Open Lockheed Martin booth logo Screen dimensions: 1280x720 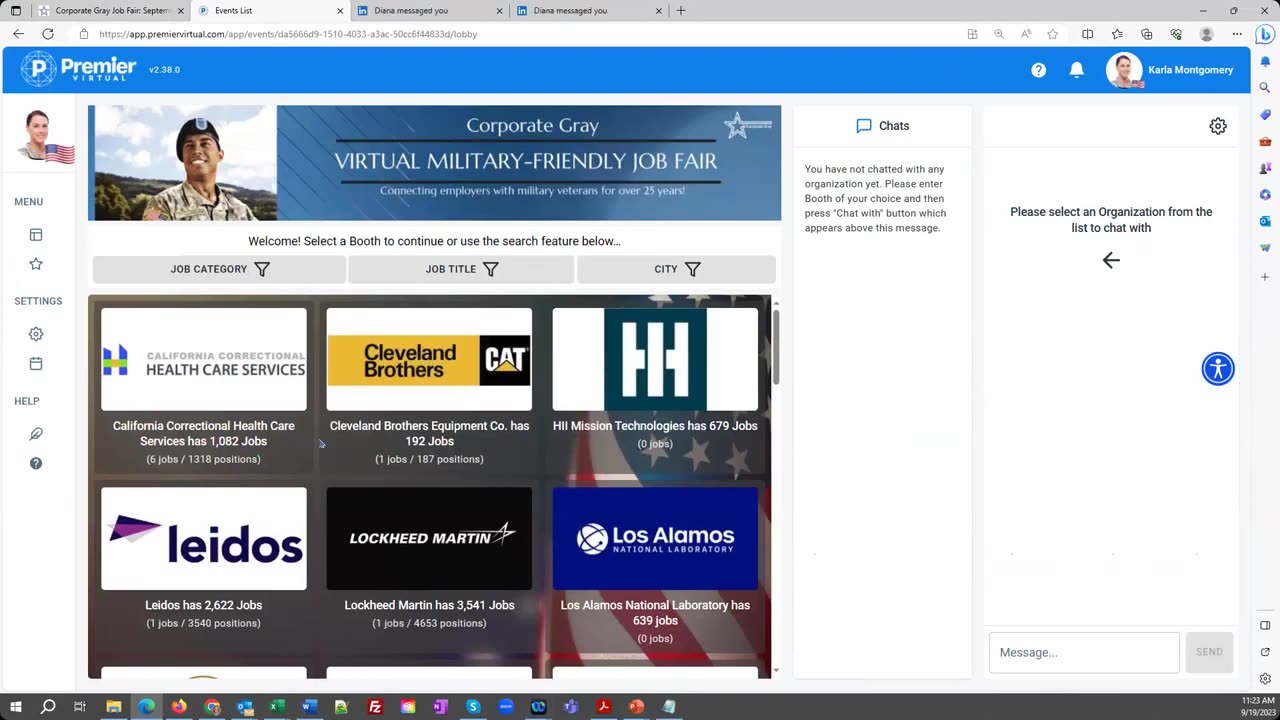click(x=429, y=539)
